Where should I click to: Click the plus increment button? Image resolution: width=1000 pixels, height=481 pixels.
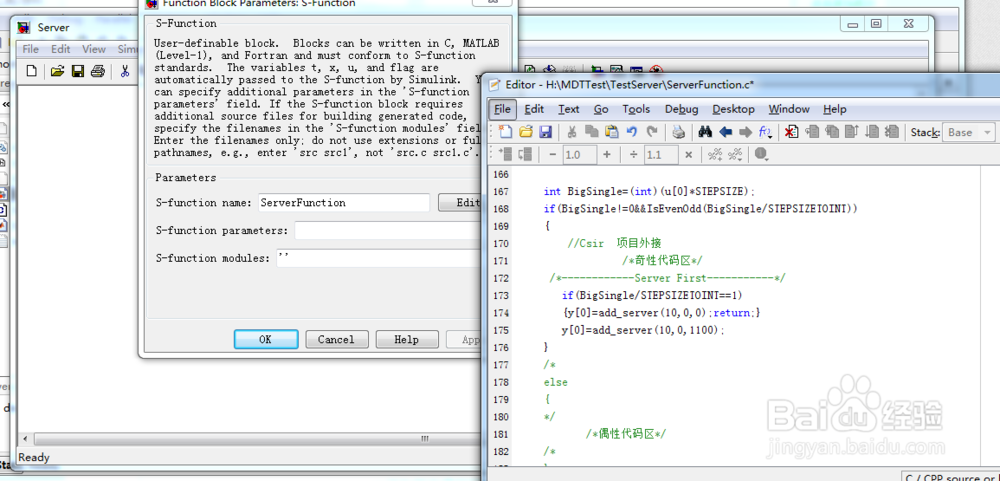607,154
